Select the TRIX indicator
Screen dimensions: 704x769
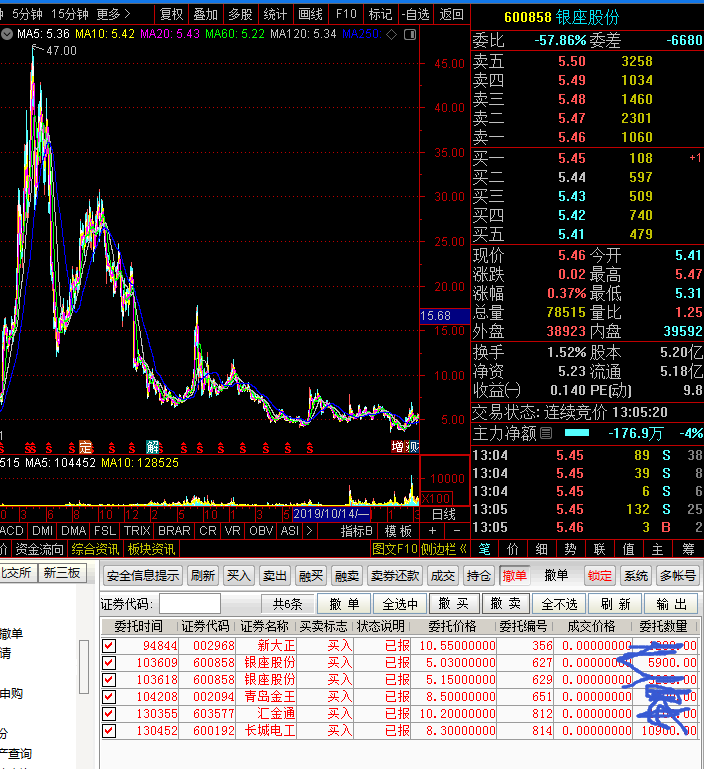(137, 531)
